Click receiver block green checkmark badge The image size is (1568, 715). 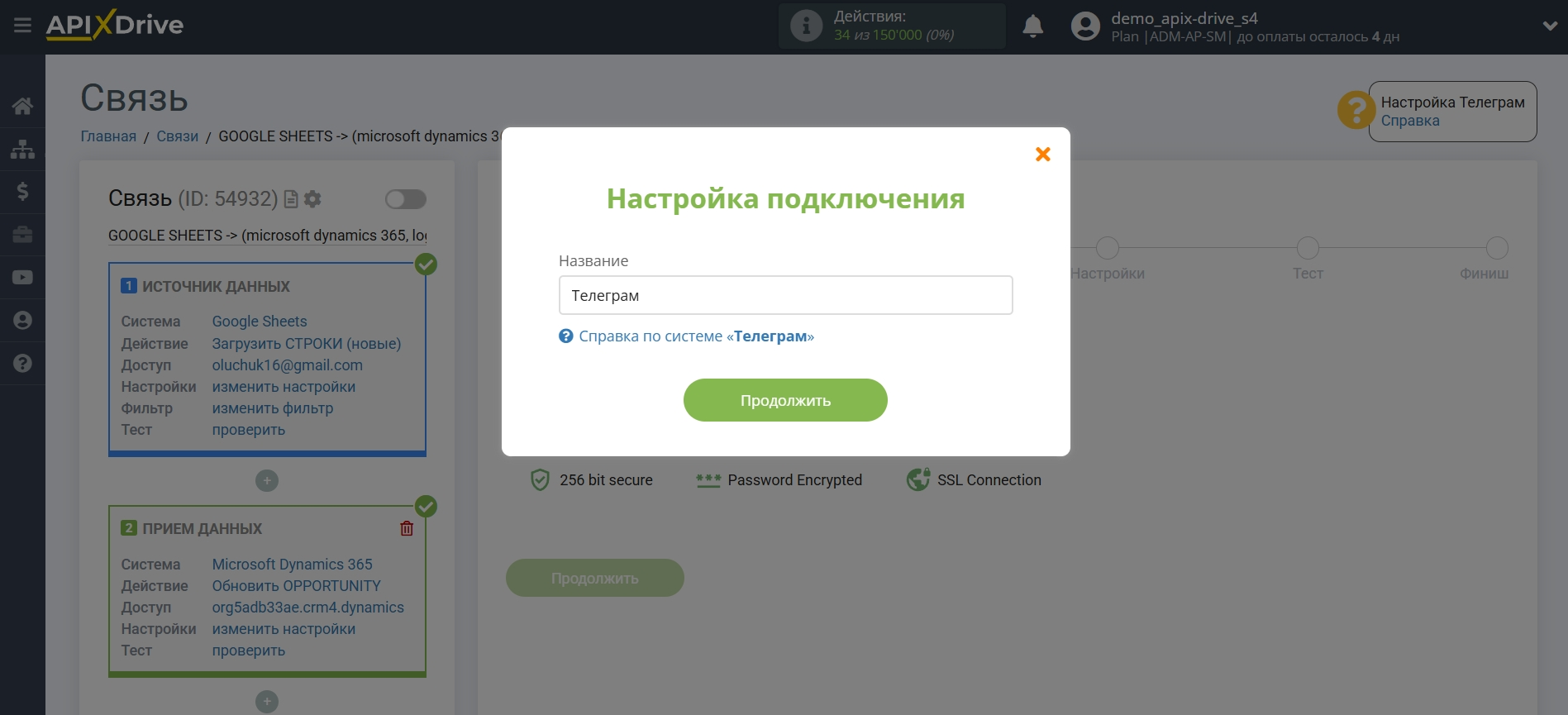pyautogui.click(x=426, y=506)
